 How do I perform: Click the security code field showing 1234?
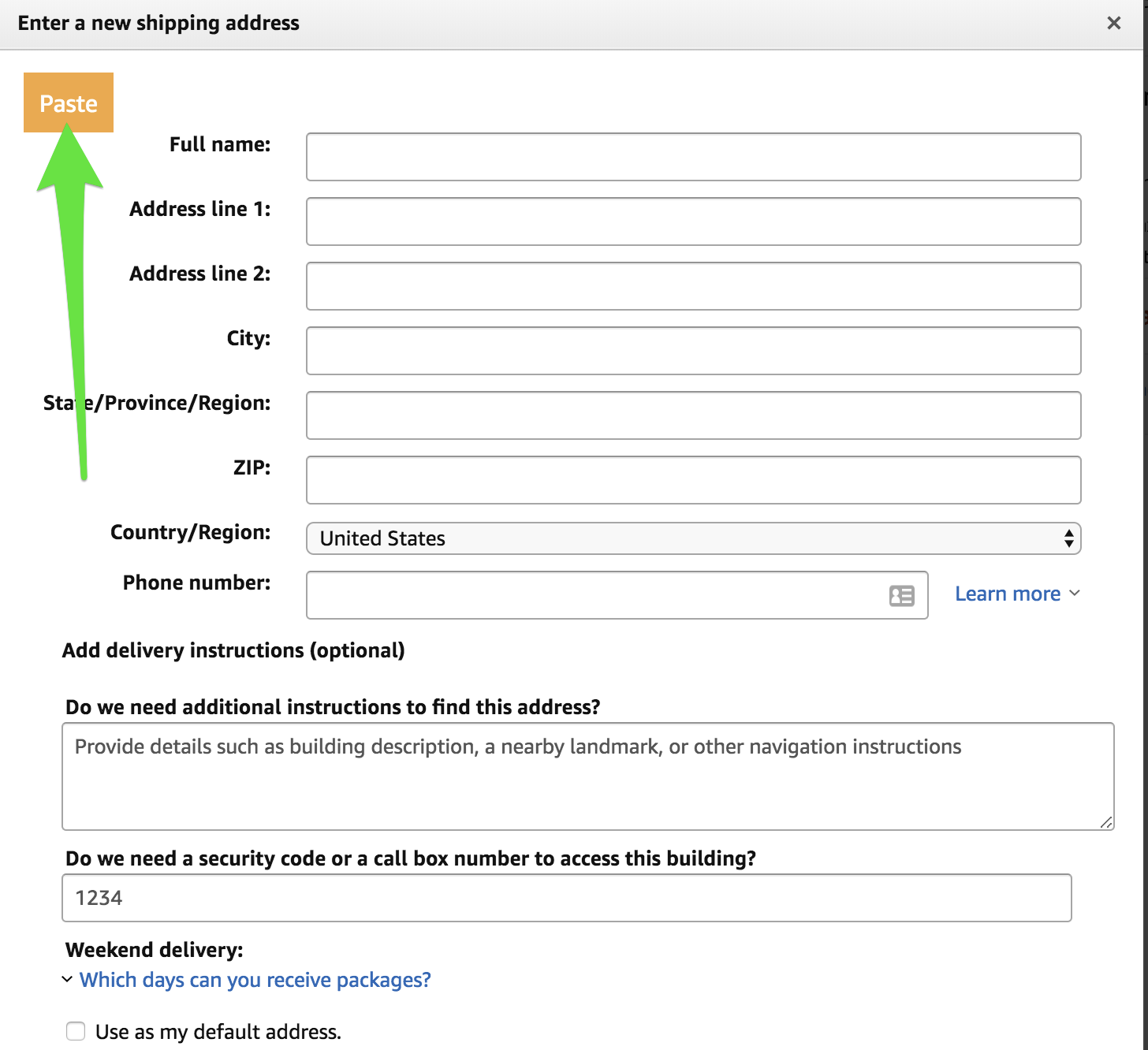pos(566,898)
